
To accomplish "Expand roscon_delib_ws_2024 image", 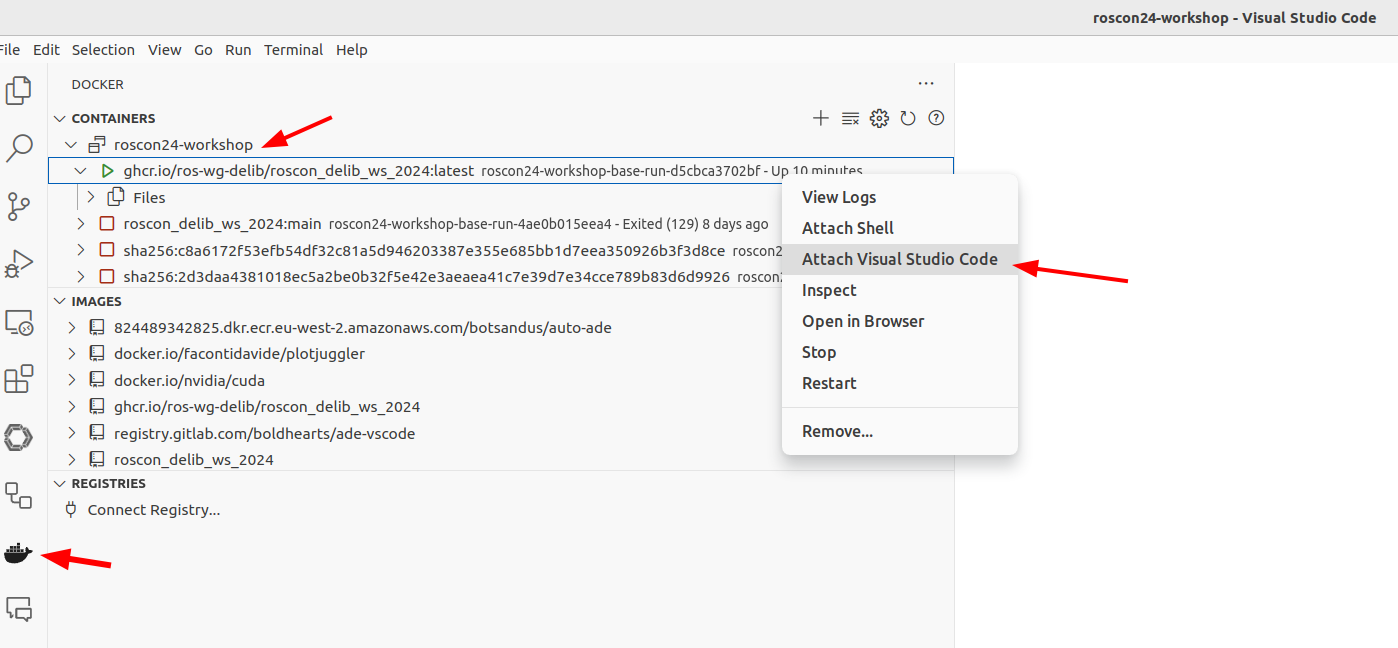I will point(71,459).
